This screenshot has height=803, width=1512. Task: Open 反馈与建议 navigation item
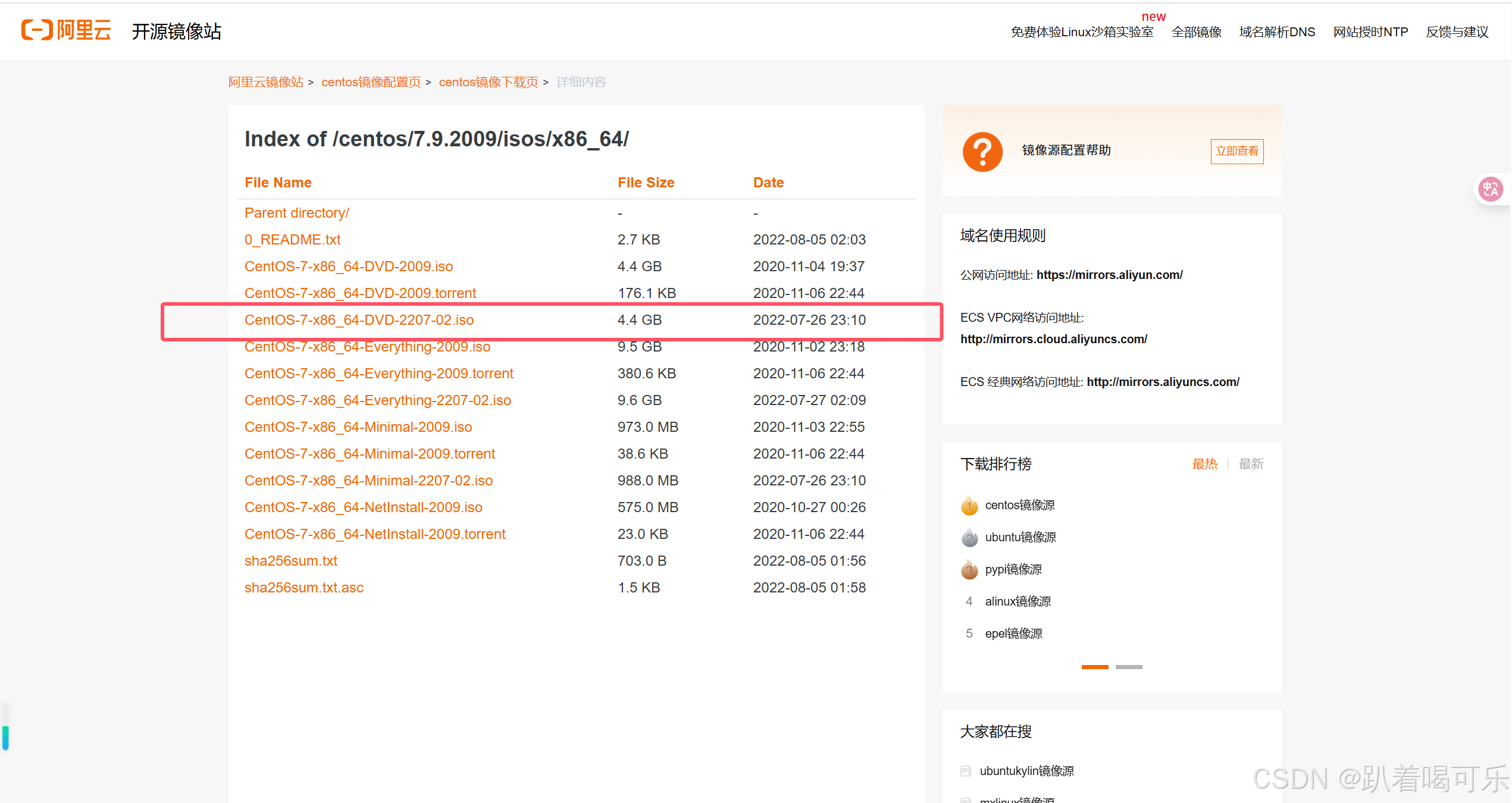(x=1457, y=32)
